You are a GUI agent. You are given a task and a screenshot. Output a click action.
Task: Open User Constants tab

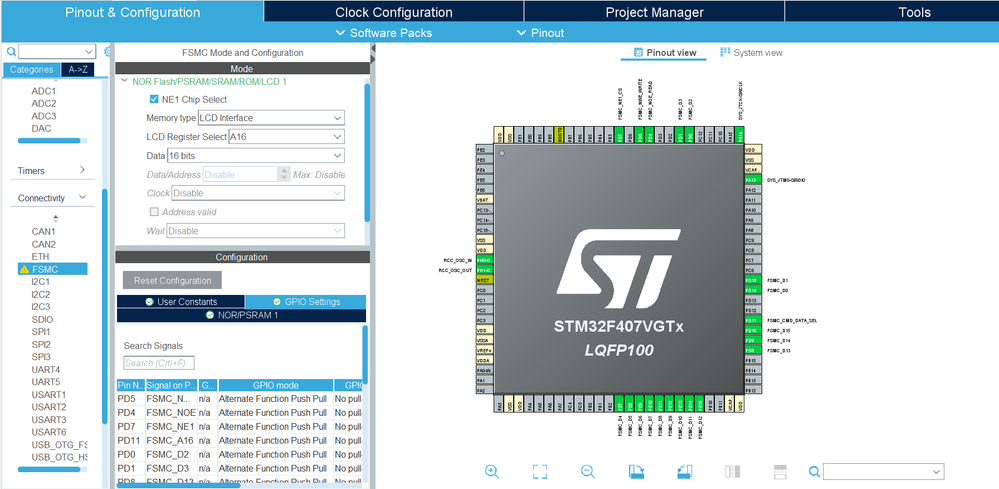180,302
